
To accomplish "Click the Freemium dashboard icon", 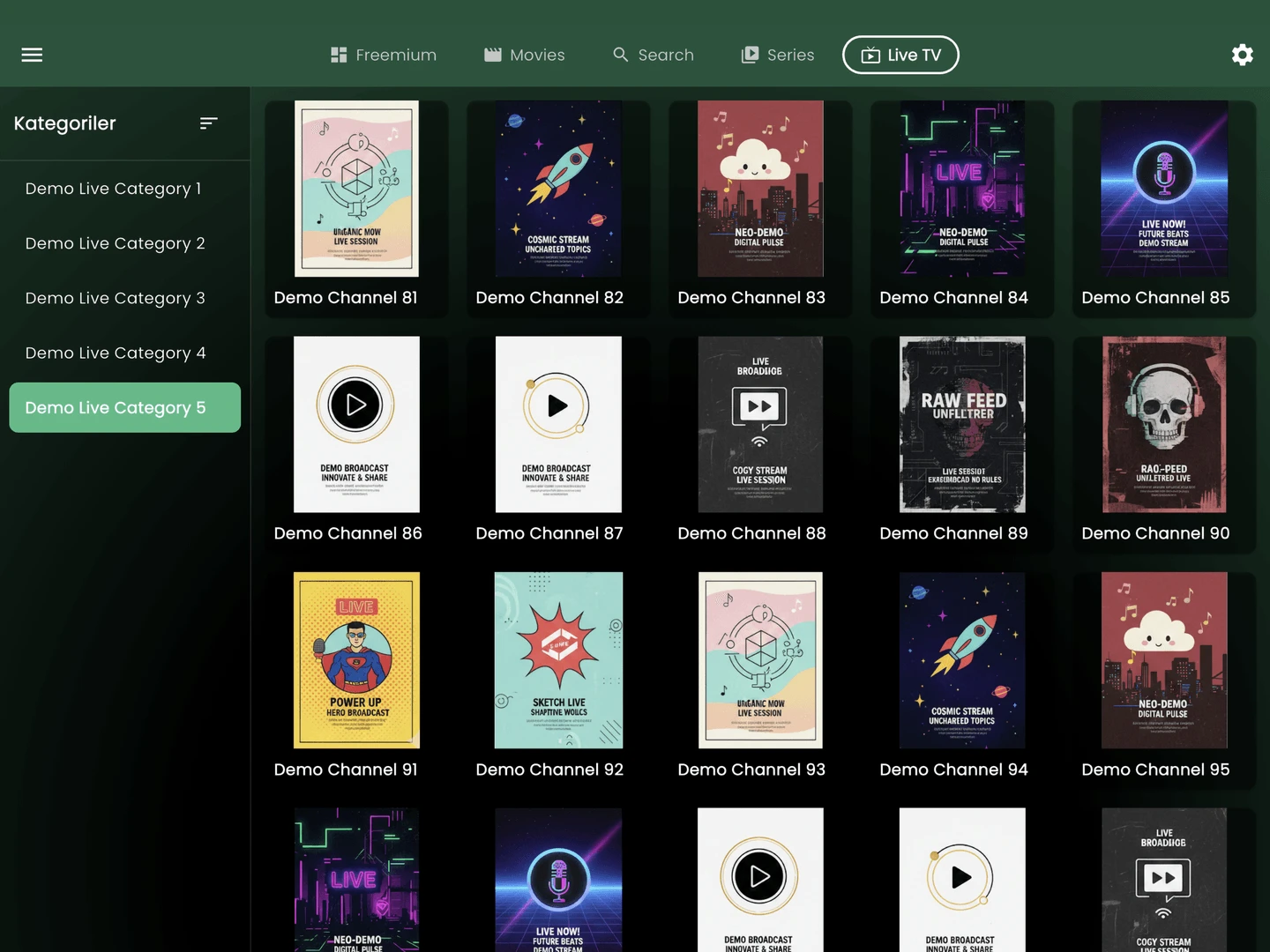I will (x=339, y=55).
